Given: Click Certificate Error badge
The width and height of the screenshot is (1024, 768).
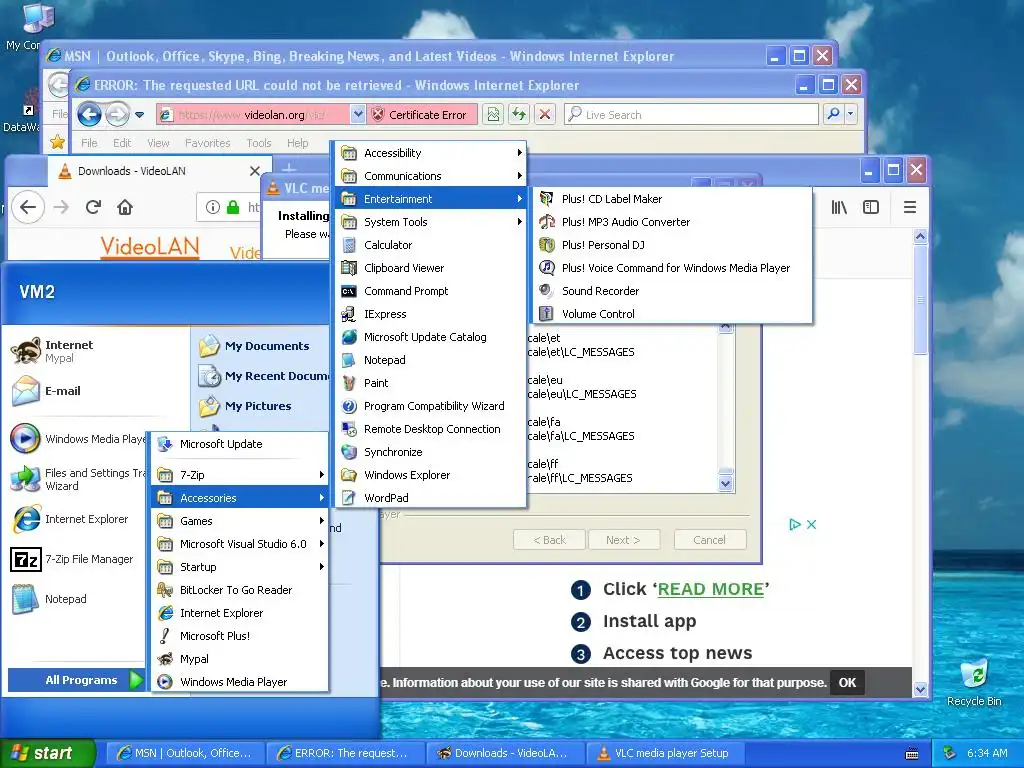Looking at the screenshot, I should tap(422, 115).
